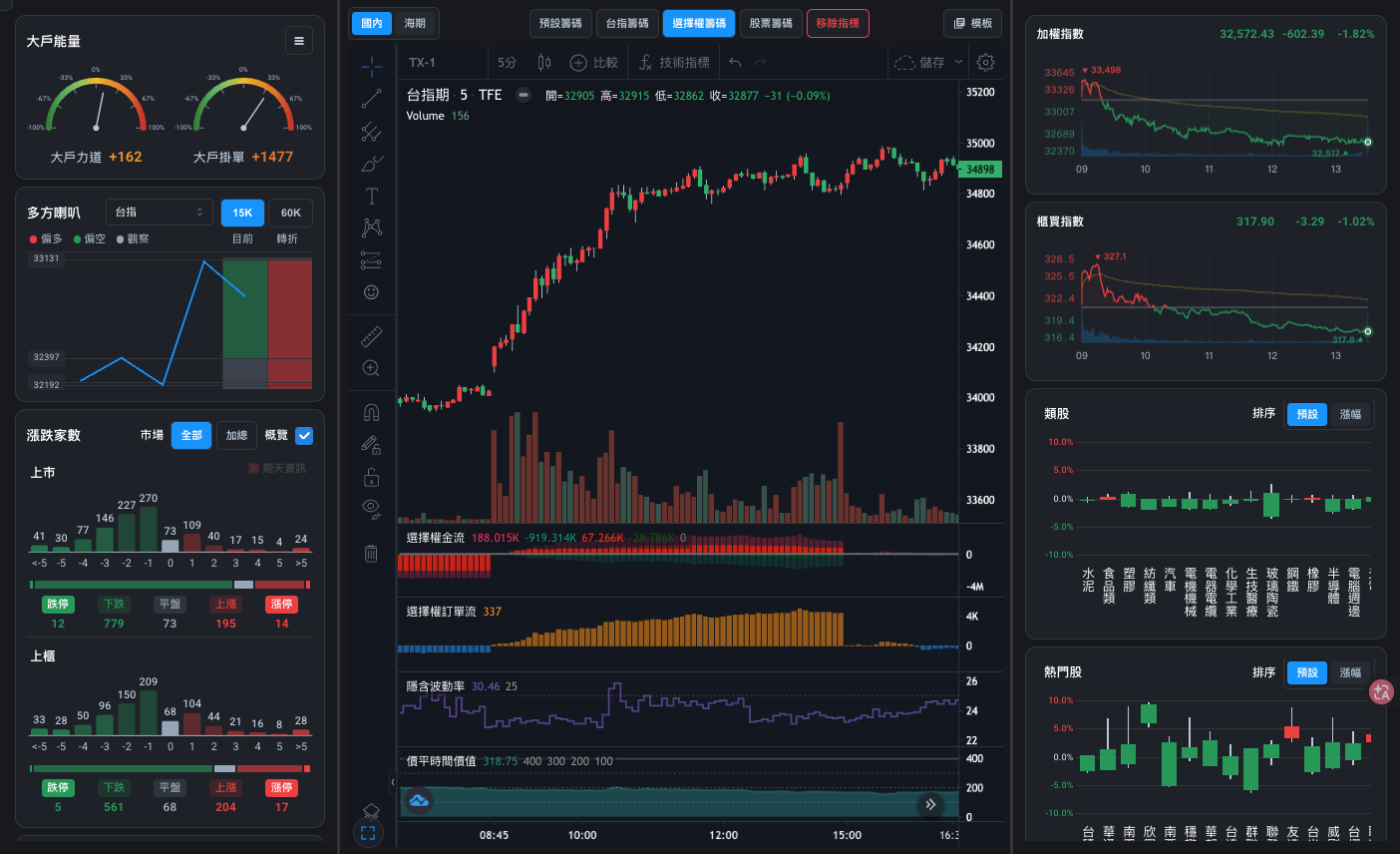
Task: Open chart settings gear icon
Action: pos(985,62)
